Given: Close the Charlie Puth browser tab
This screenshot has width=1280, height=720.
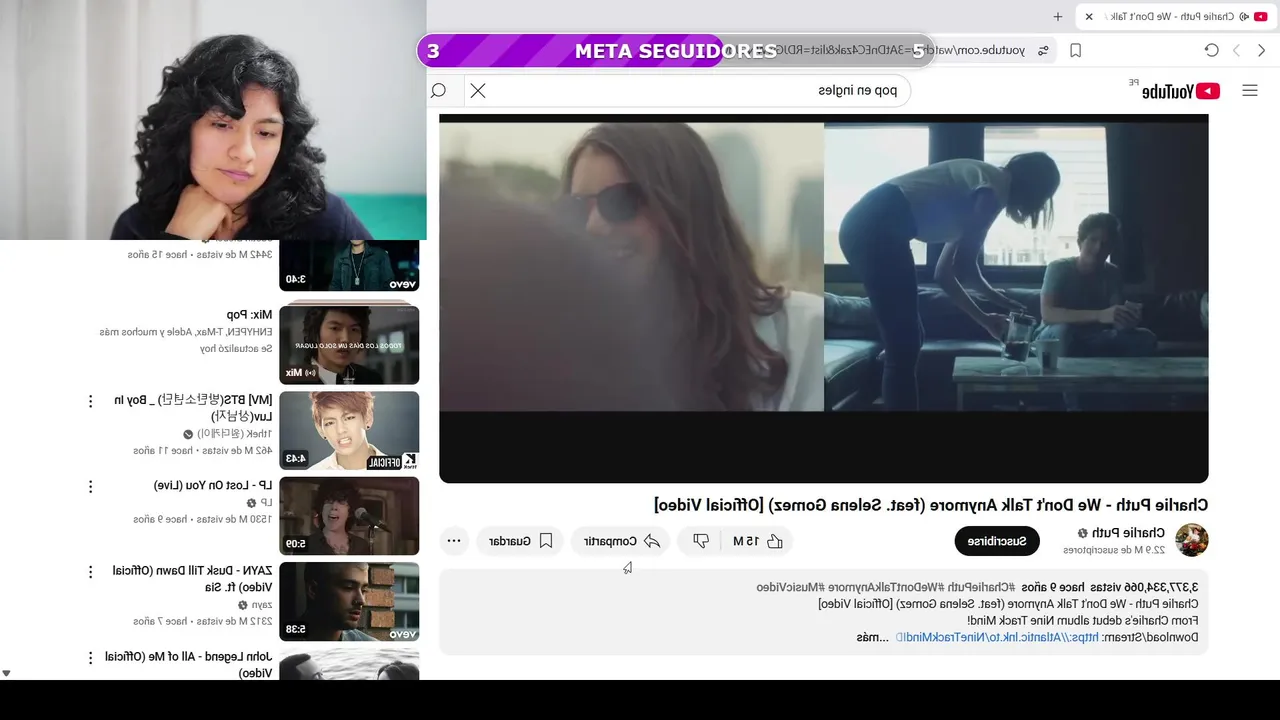Looking at the screenshot, I should (1089, 17).
